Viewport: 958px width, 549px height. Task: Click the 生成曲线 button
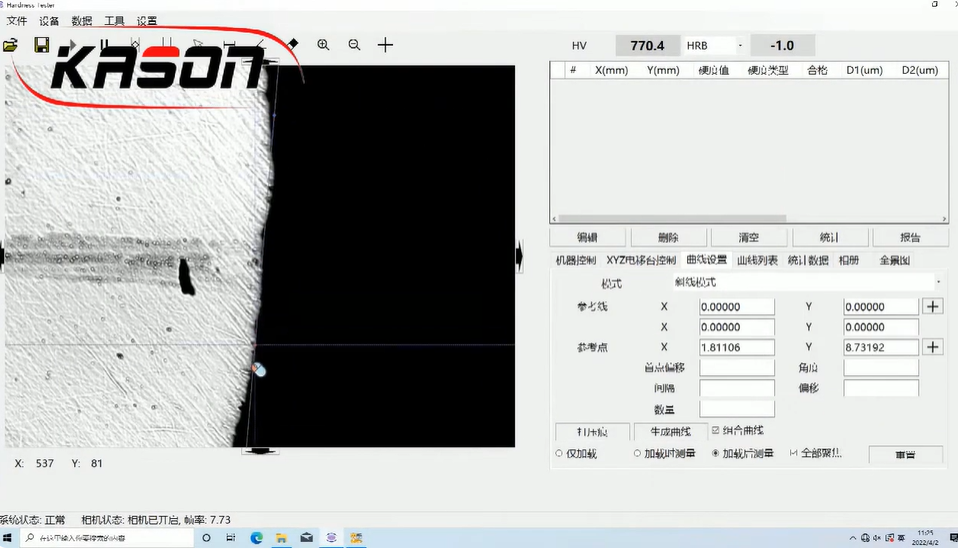(x=670, y=431)
